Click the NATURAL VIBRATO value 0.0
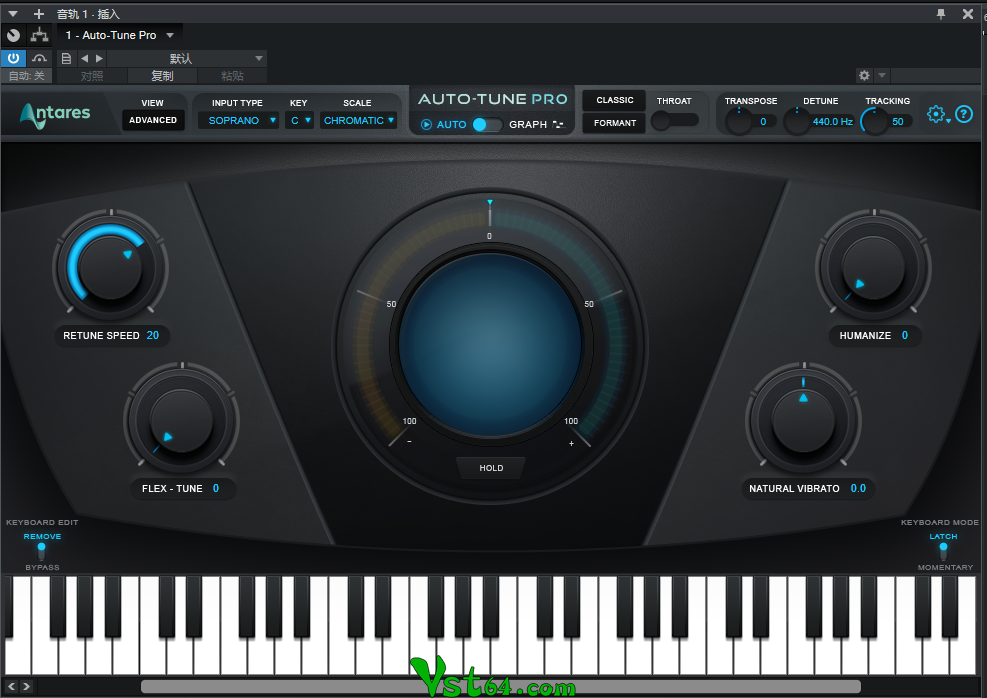 pyautogui.click(x=858, y=488)
